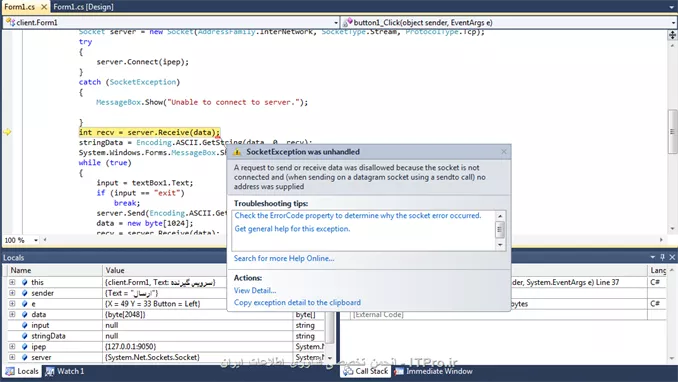The height and width of the screenshot is (382, 678).
Task: Click the current statement arrow in the margin
Action: (x=7, y=132)
